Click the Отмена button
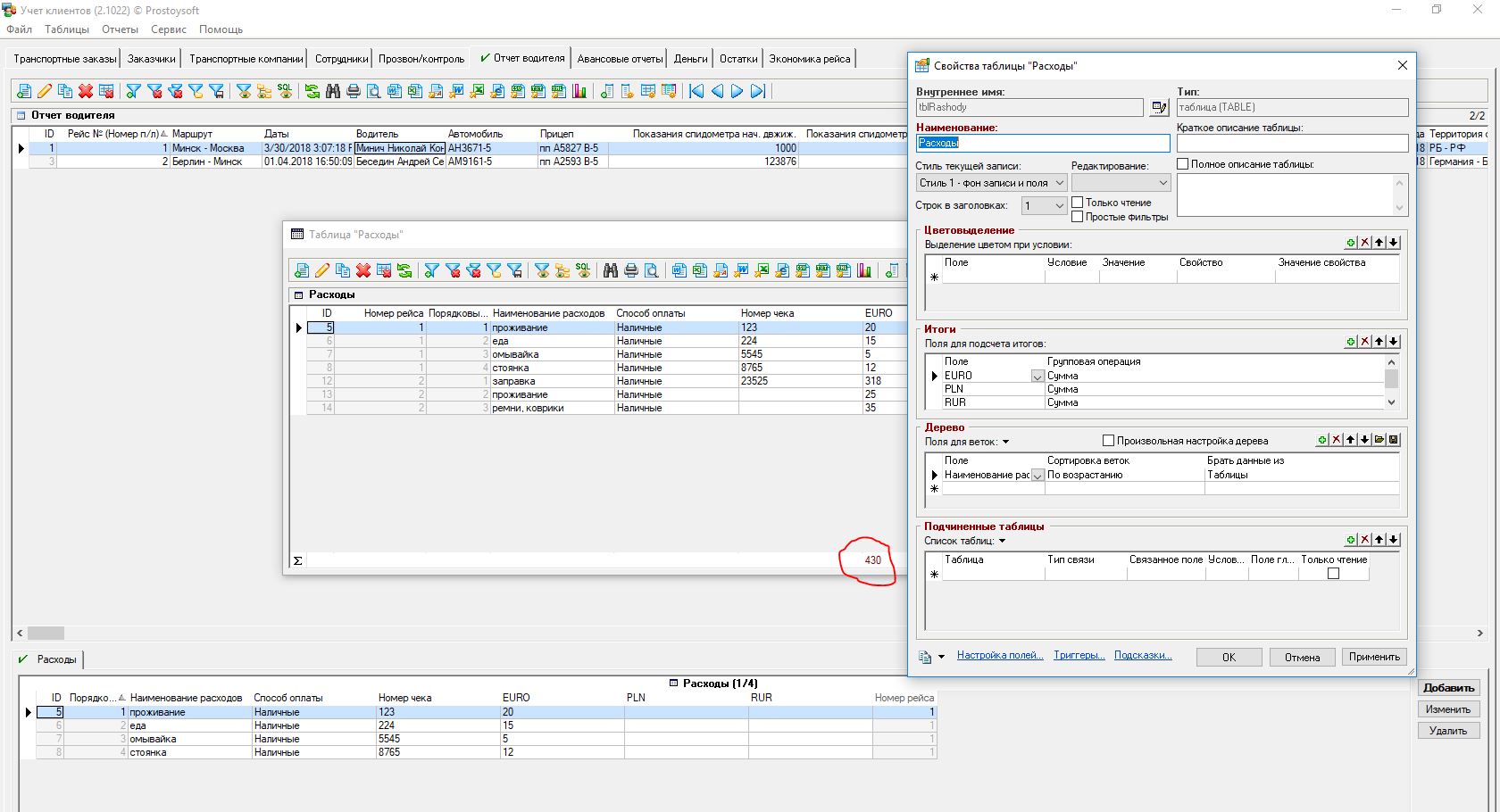This screenshot has width=1500, height=812. [x=1302, y=657]
